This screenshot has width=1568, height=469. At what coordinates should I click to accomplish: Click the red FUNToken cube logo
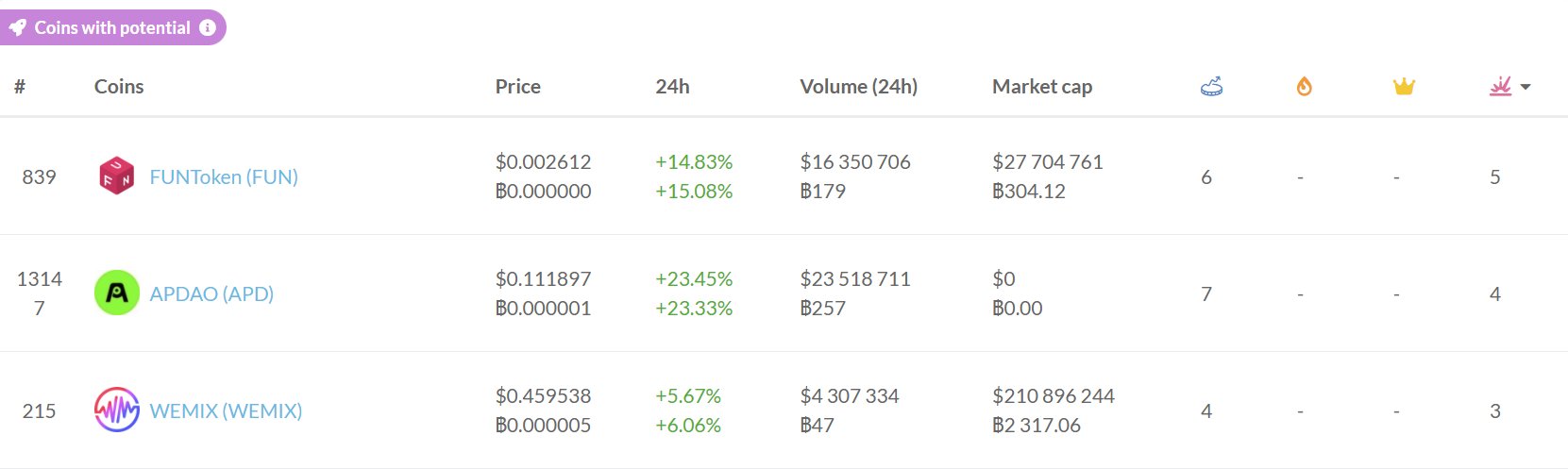click(117, 176)
